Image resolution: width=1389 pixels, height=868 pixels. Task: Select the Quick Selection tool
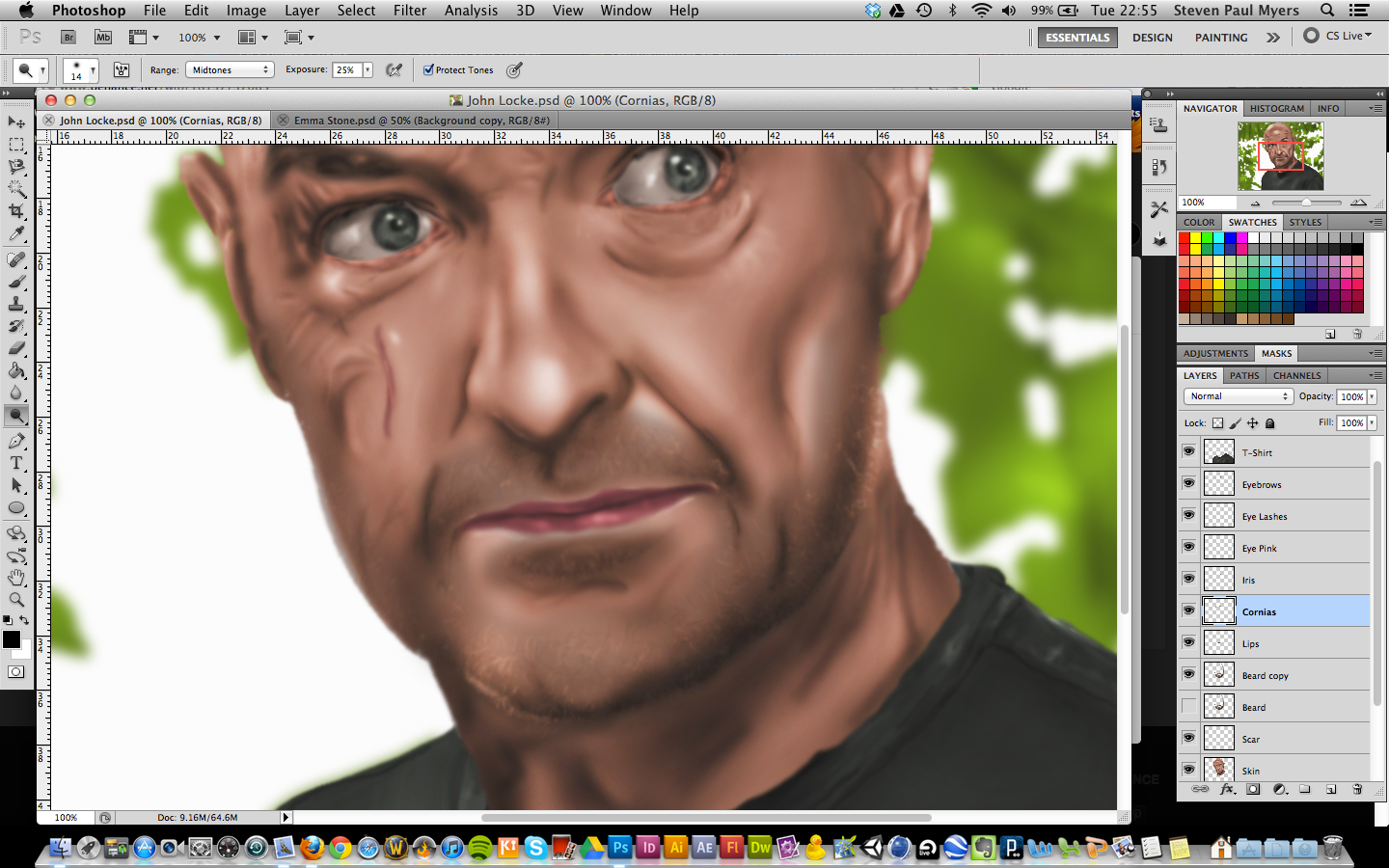(16, 189)
